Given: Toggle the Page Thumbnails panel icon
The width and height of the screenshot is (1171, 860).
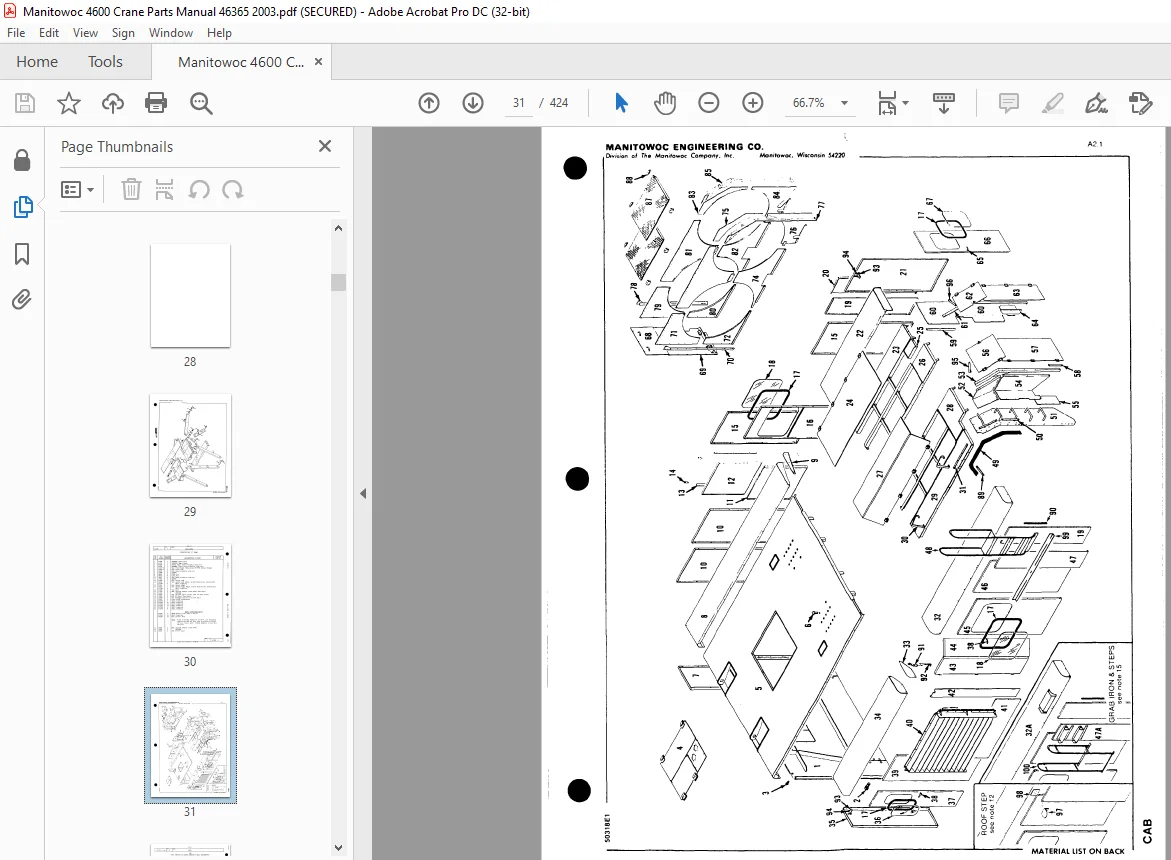Looking at the screenshot, I should point(22,207).
